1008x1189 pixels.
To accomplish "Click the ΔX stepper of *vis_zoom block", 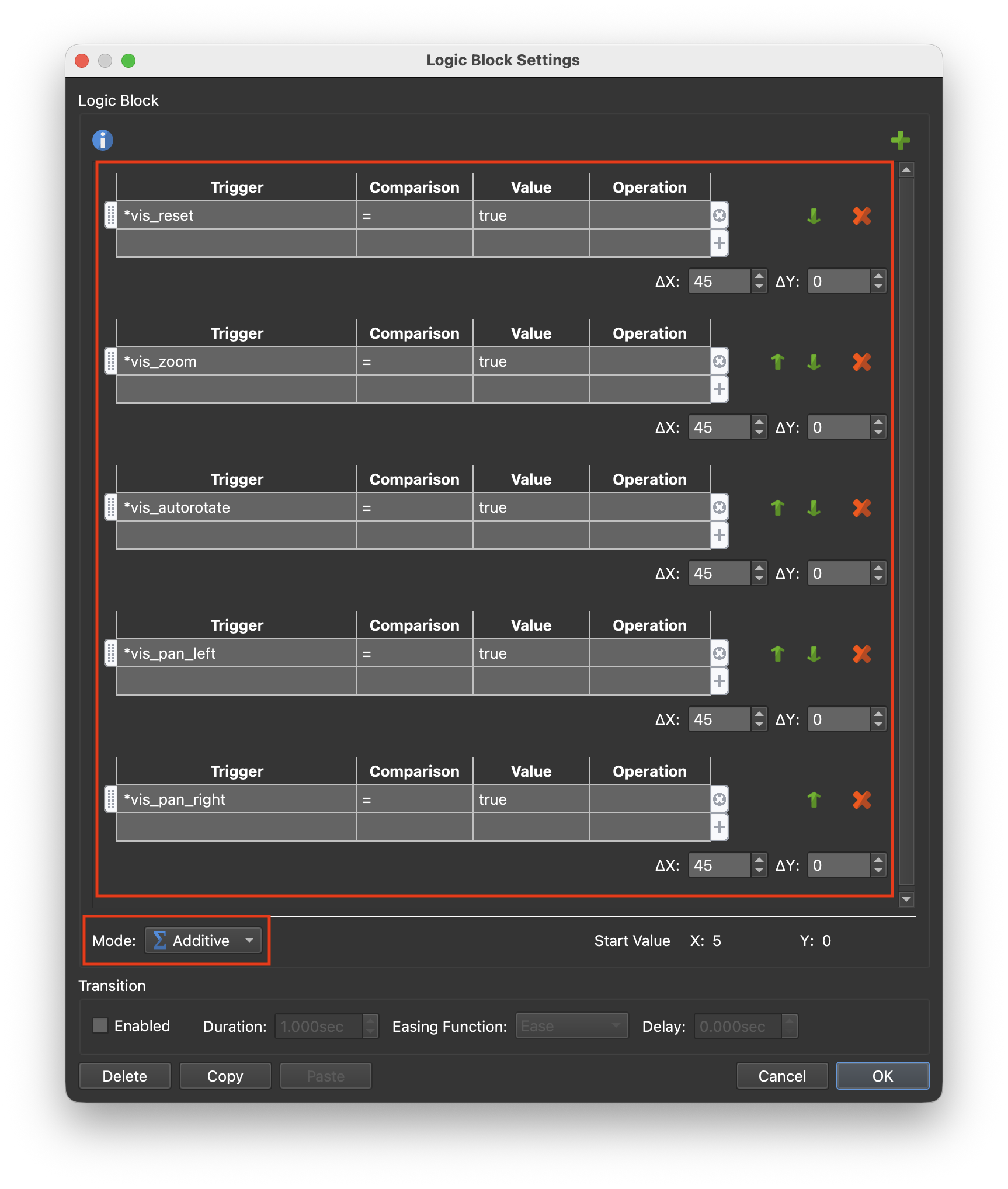I will click(759, 427).
